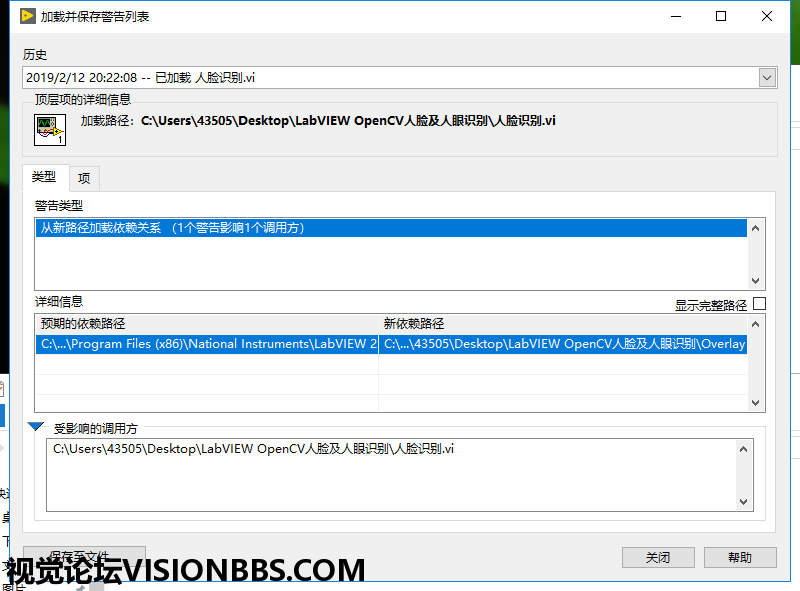
Task: Select the new dependency path cell ending in Overlay
Action: (x=563, y=344)
